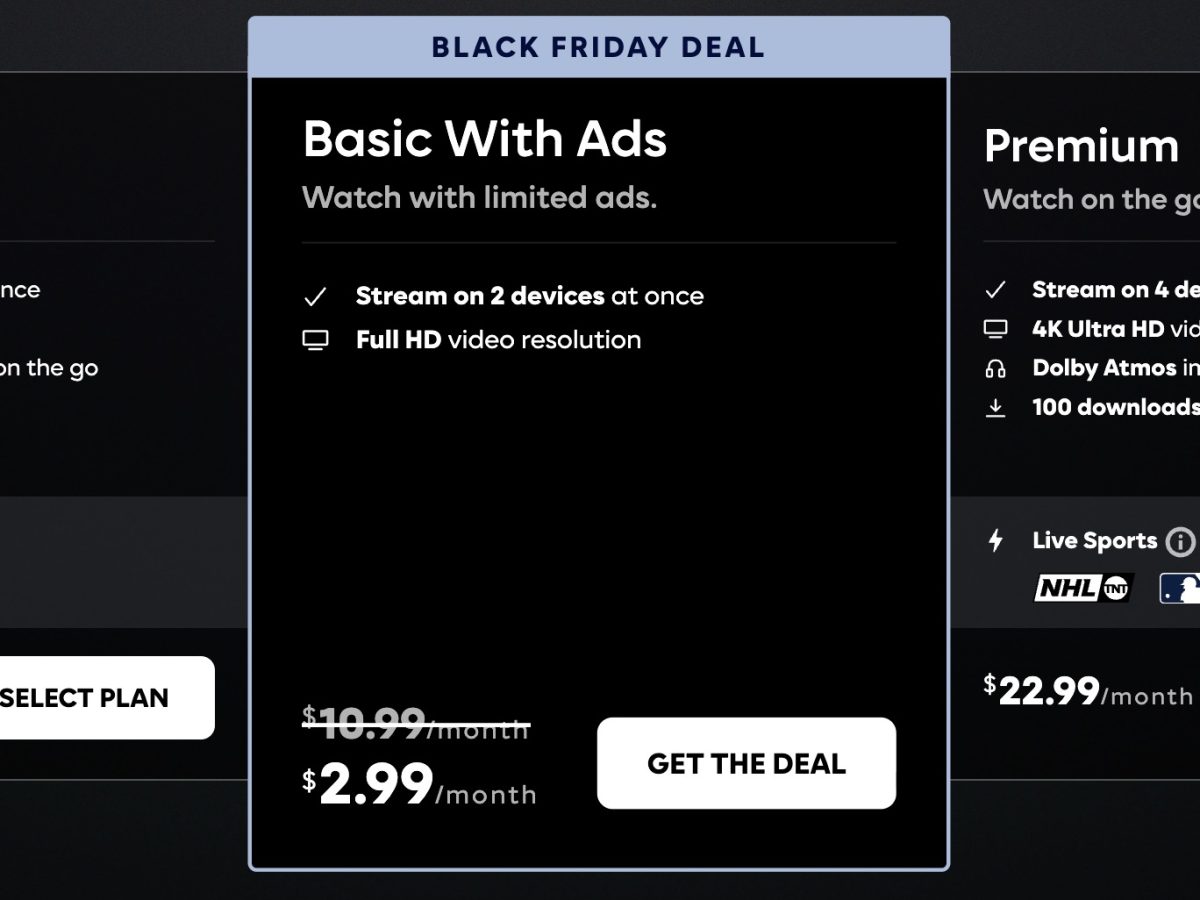Click the checkmark beside Stream on 2 devices
This screenshot has width=1200, height=900.
pyautogui.click(x=315, y=297)
